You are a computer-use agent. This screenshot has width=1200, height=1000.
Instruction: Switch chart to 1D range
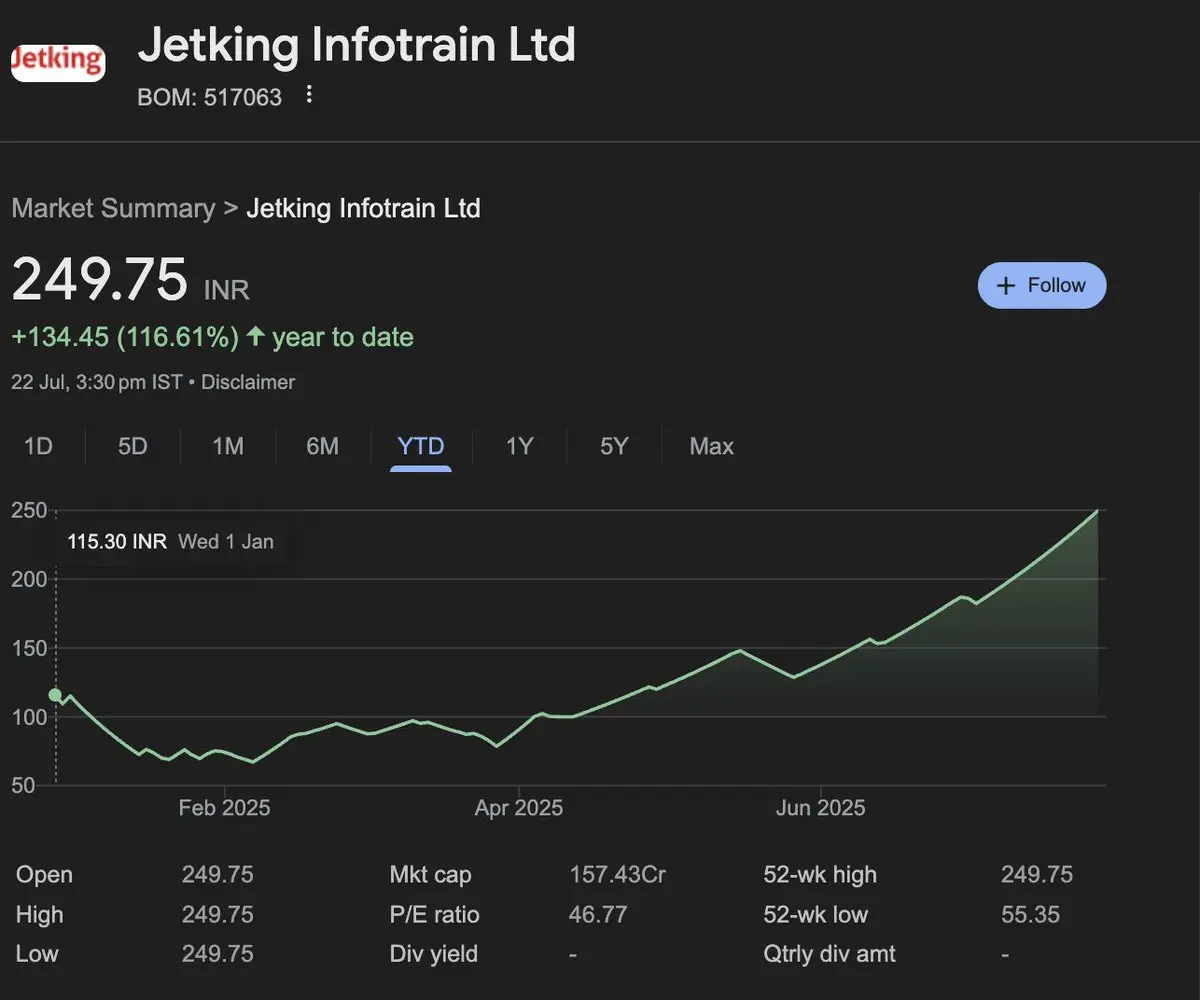click(38, 446)
